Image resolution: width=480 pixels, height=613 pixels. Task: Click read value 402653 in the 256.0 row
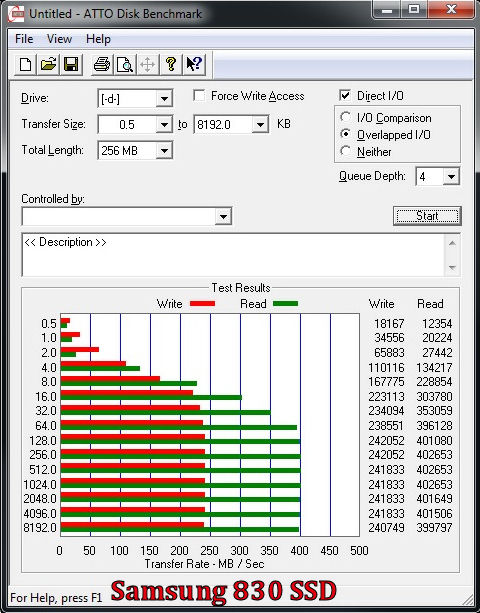[x=434, y=455]
